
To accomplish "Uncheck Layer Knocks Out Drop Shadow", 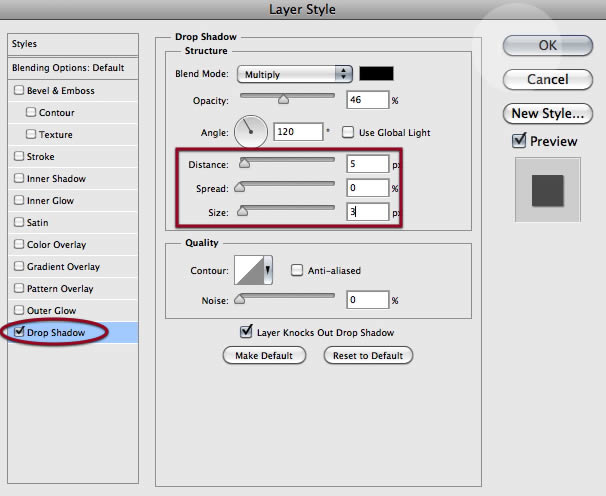I will coord(246,332).
